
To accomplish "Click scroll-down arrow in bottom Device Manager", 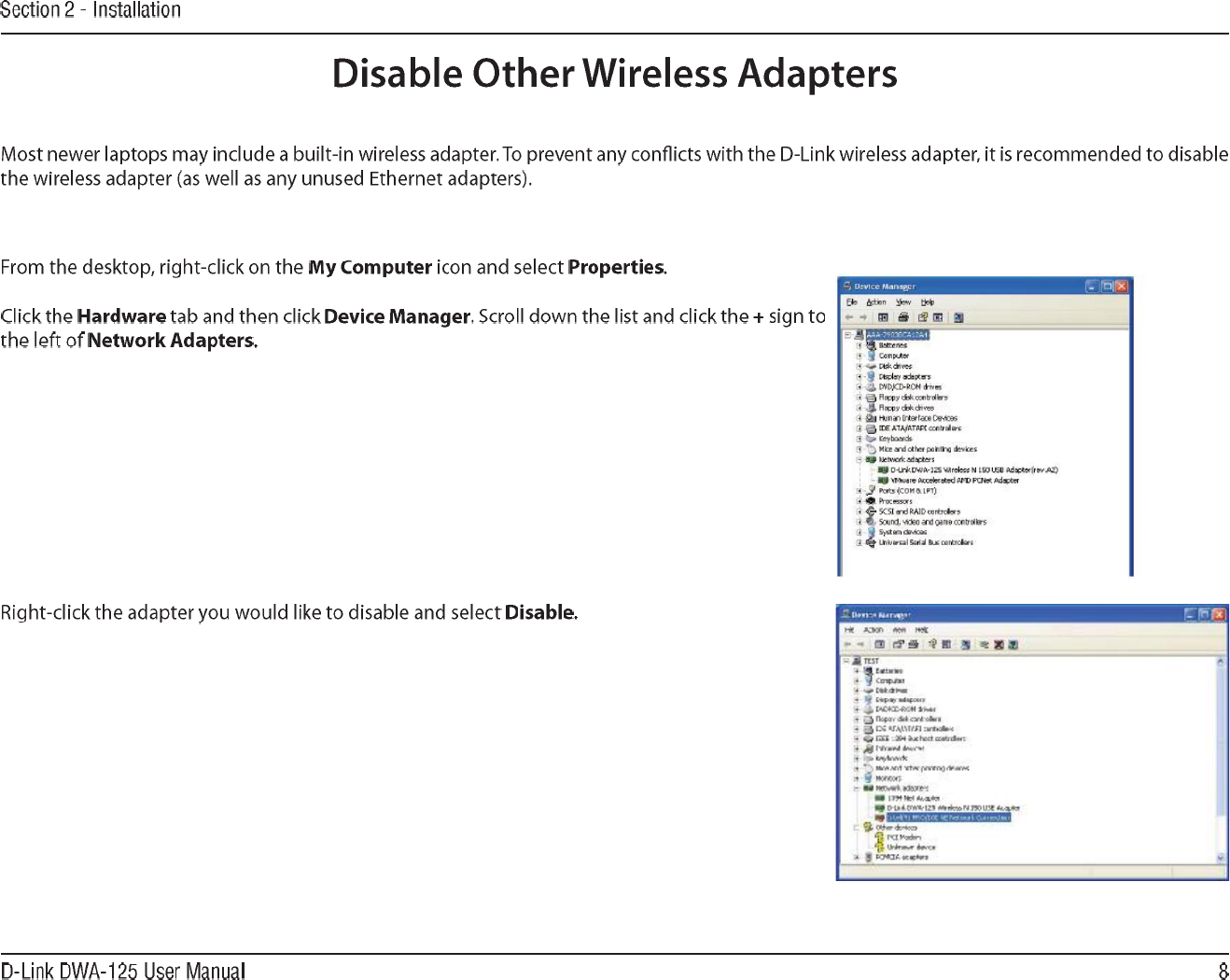I will [1221, 857].
